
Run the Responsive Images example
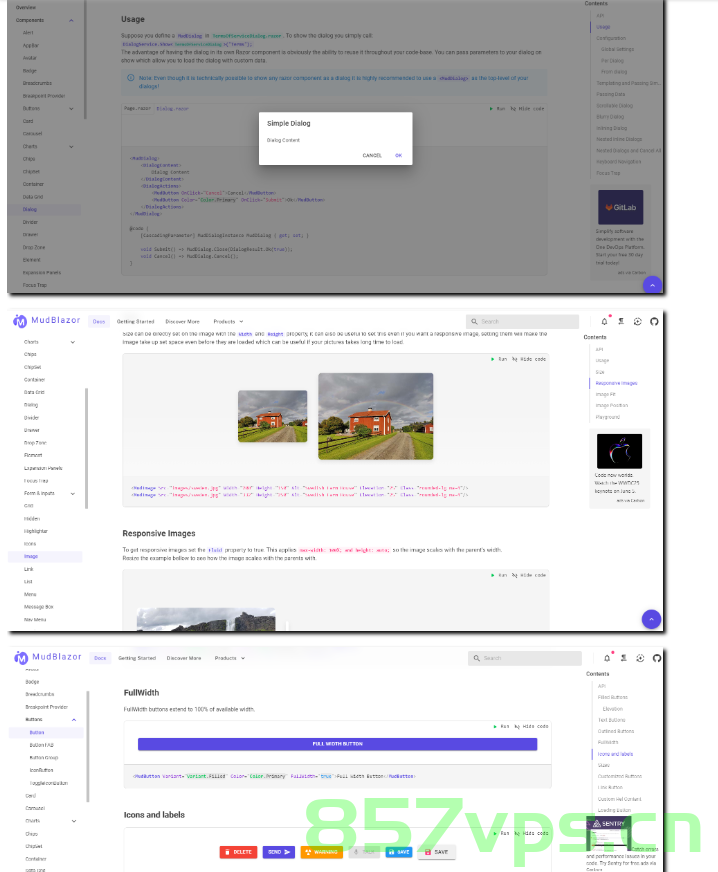point(499,575)
